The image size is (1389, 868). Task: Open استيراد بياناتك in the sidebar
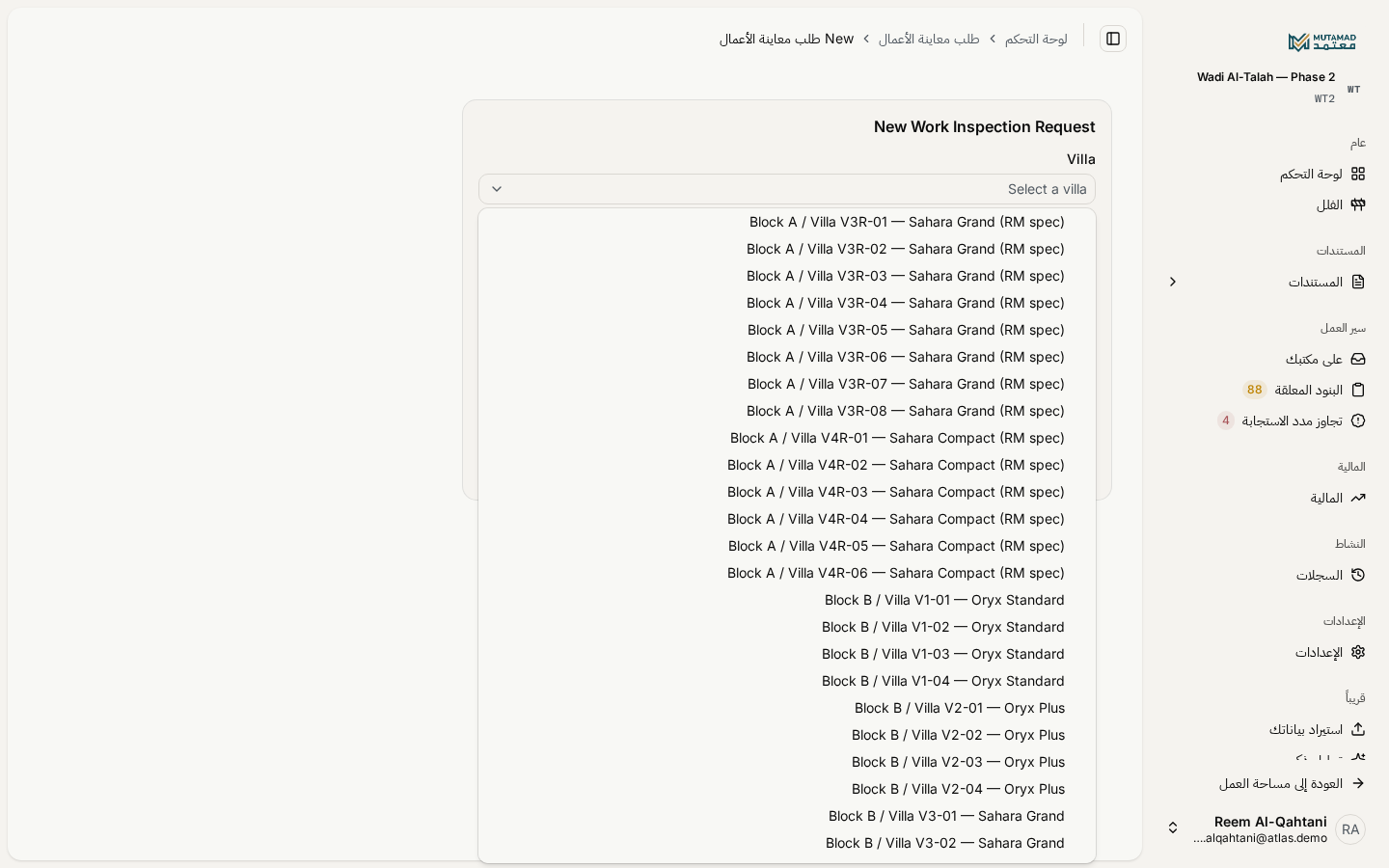coord(1266,729)
